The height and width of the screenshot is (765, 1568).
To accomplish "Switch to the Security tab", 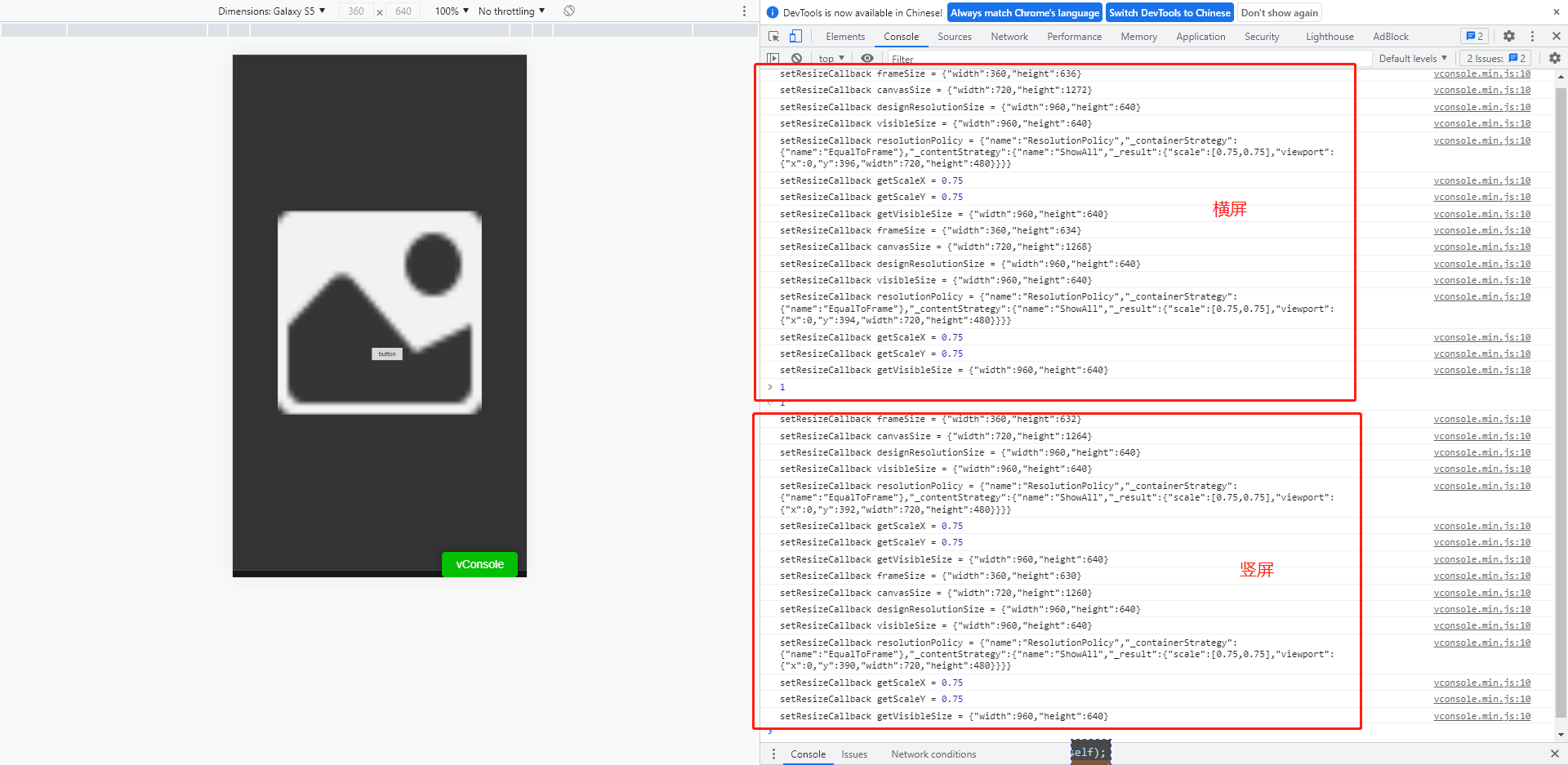I will (1262, 37).
